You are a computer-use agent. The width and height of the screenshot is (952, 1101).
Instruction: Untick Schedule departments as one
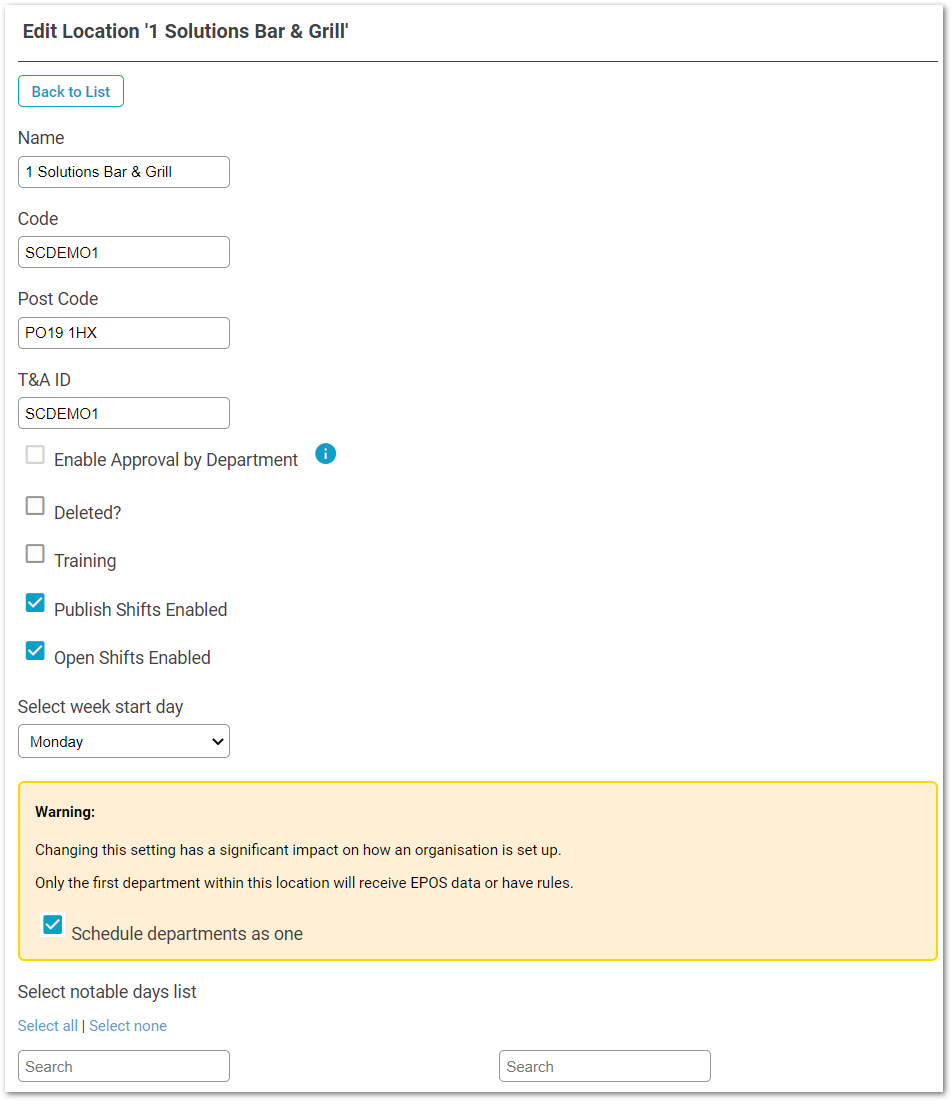[x=53, y=925]
